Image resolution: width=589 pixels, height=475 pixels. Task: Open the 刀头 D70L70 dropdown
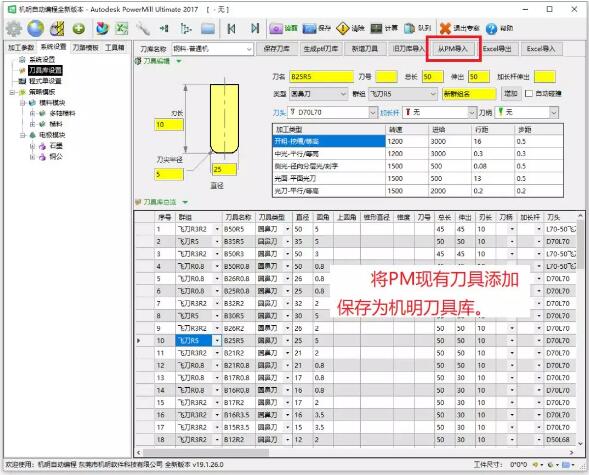click(x=332, y=112)
